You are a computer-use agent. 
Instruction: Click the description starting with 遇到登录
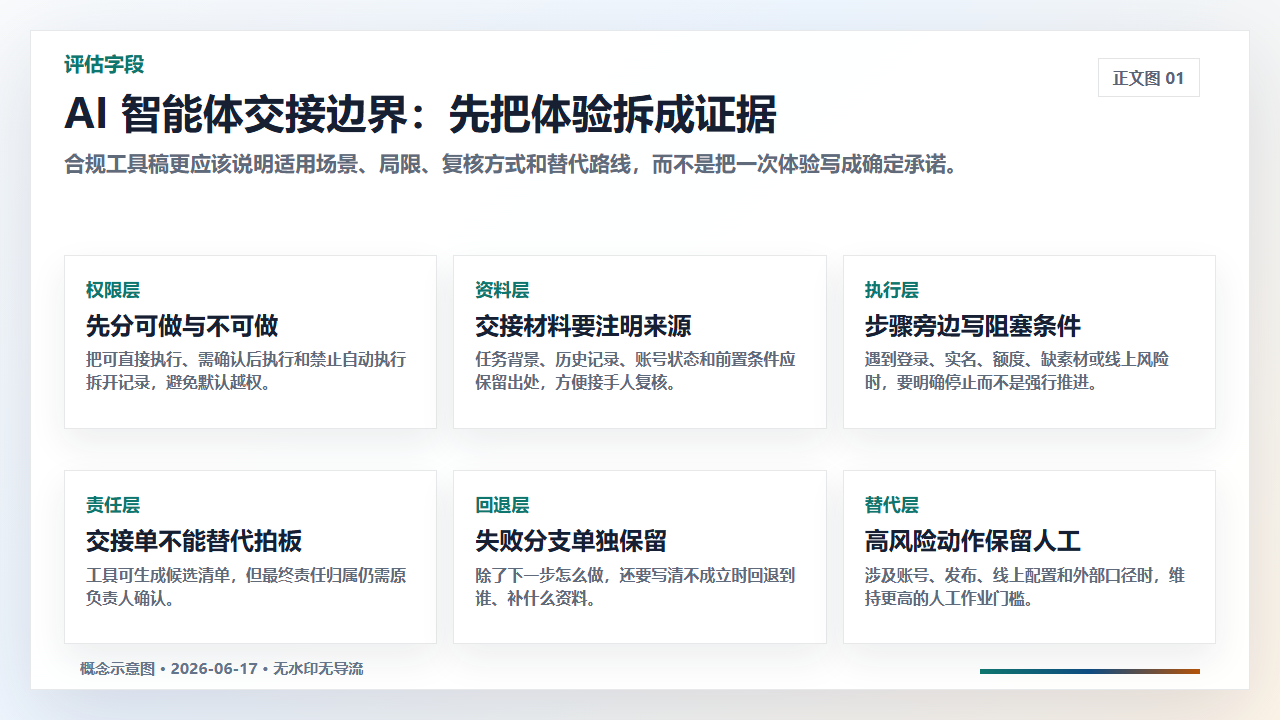[x=1017, y=371]
